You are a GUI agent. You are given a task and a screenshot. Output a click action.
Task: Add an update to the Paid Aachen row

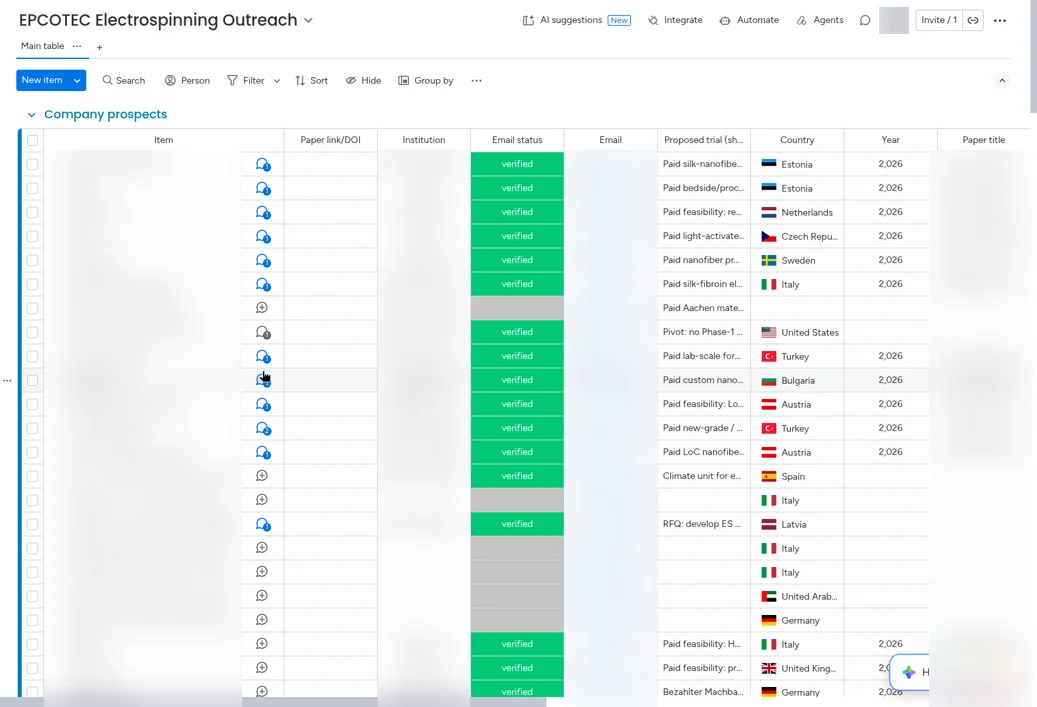[x=262, y=308]
